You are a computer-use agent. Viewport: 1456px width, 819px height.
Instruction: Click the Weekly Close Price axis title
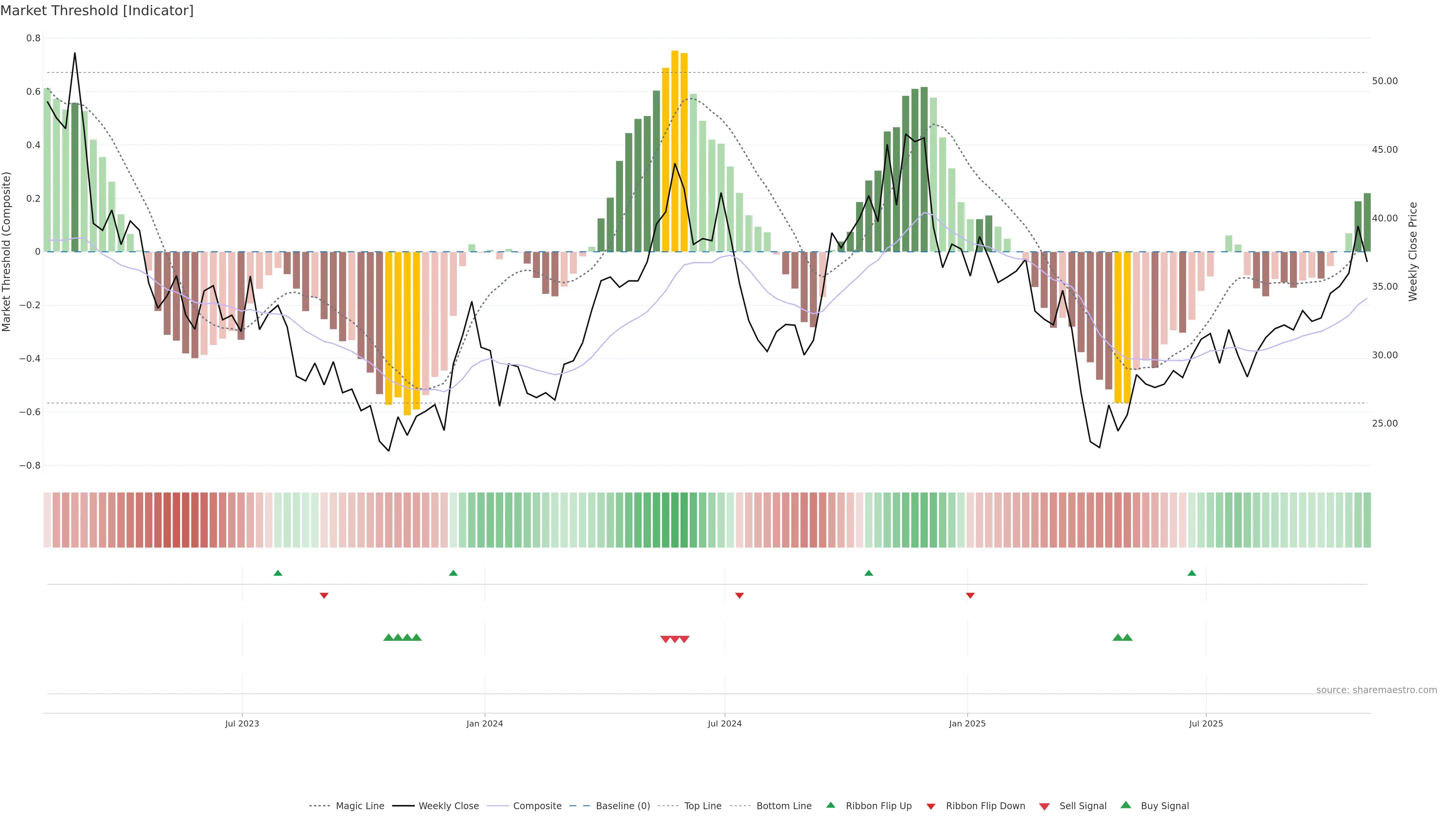(x=1412, y=251)
